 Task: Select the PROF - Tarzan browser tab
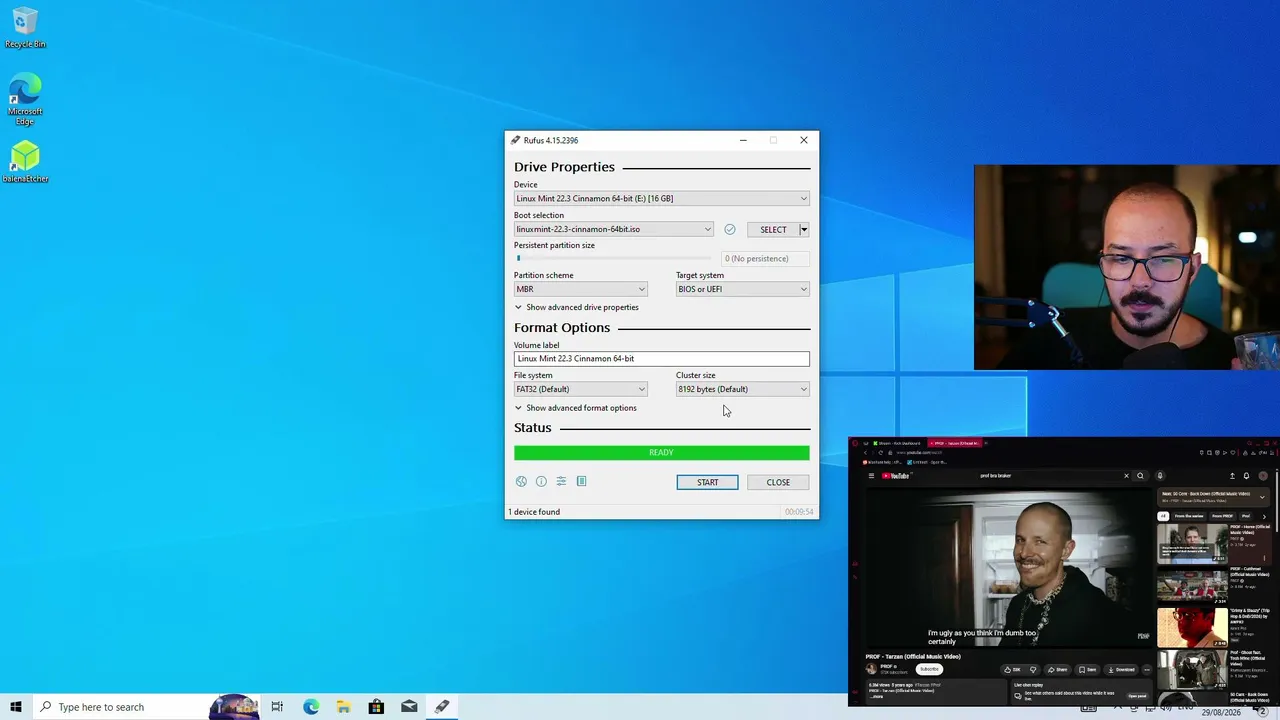(x=953, y=443)
